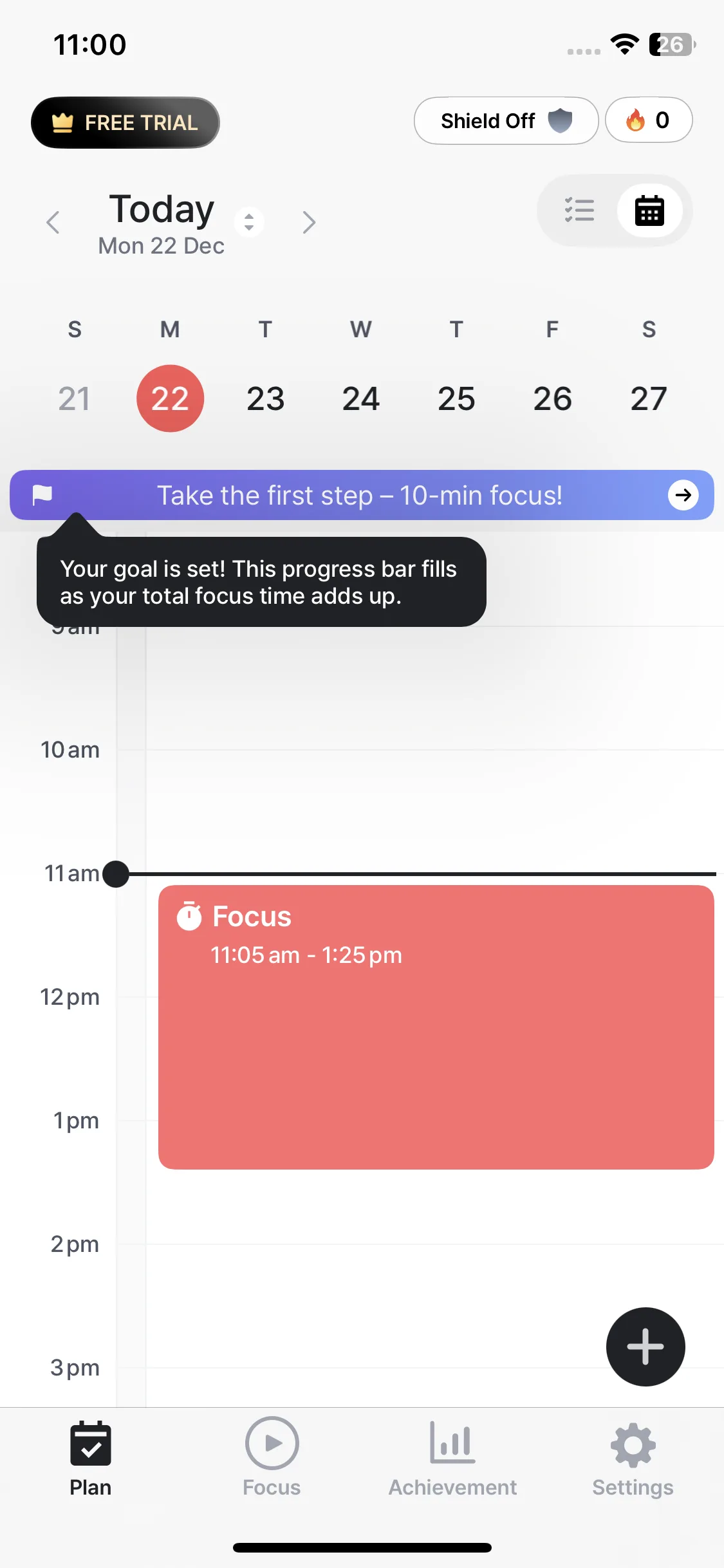The width and height of the screenshot is (724, 1568).
Task: Select Tuesday the 23rd
Action: point(265,398)
